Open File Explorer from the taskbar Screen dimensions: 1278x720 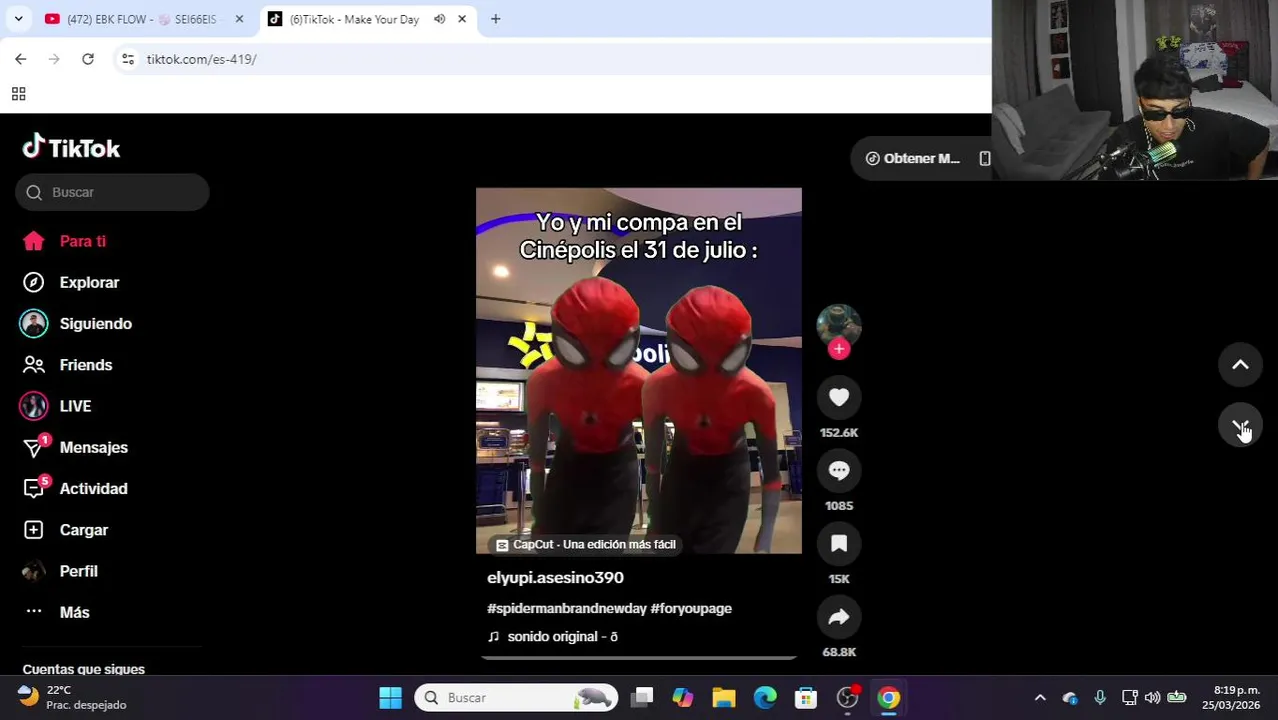pyautogui.click(x=724, y=698)
